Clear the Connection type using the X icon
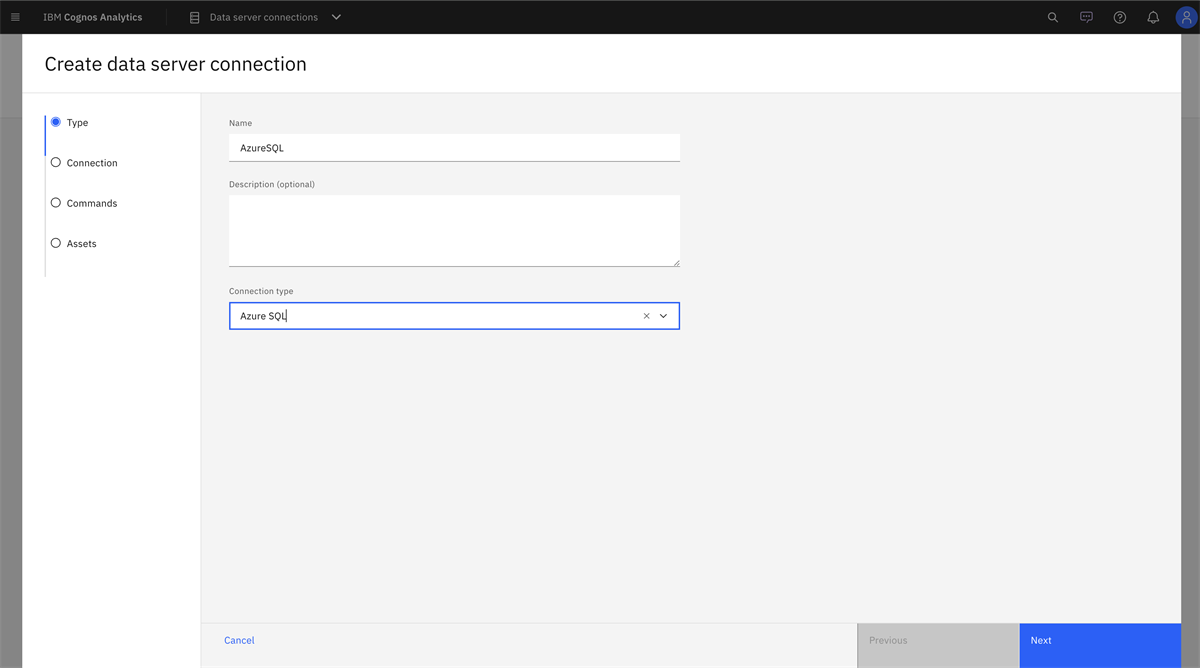This screenshot has width=1200, height=668. (646, 315)
